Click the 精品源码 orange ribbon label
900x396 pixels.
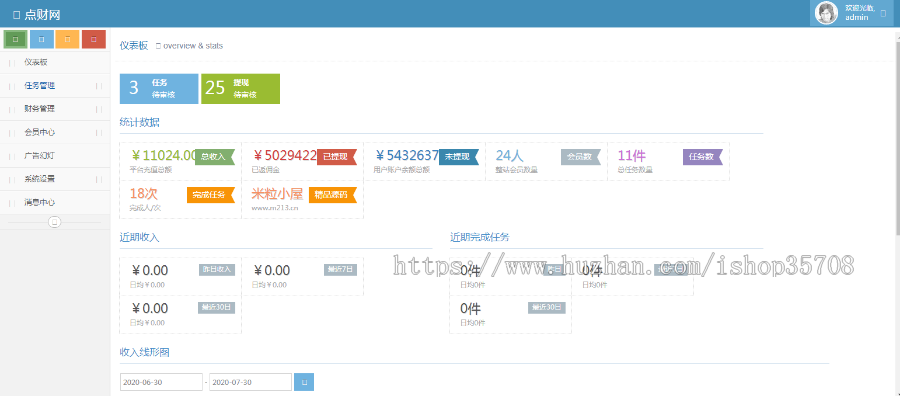pos(332,195)
